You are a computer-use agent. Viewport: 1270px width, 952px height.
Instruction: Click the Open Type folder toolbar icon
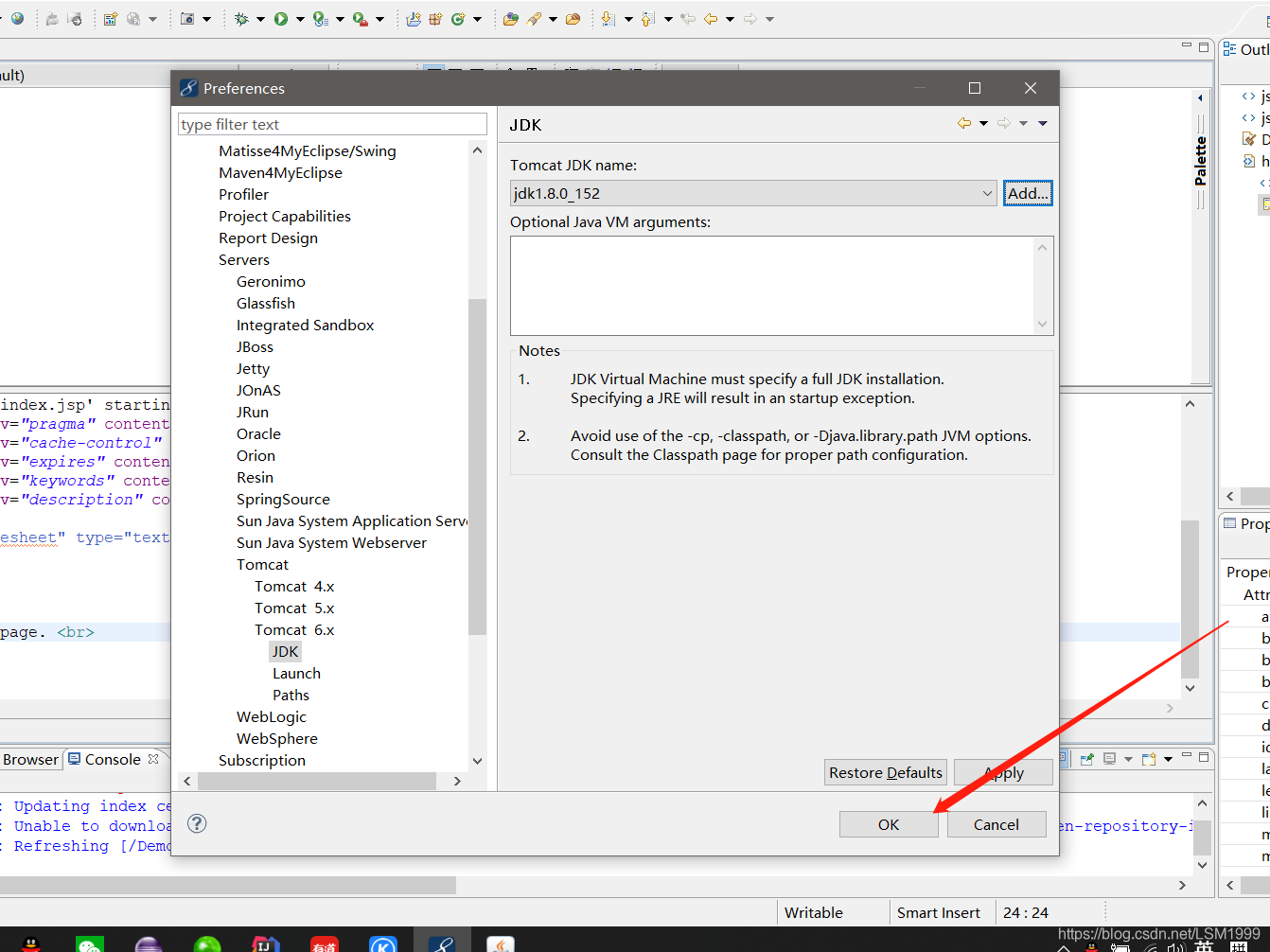tap(511, 19)
